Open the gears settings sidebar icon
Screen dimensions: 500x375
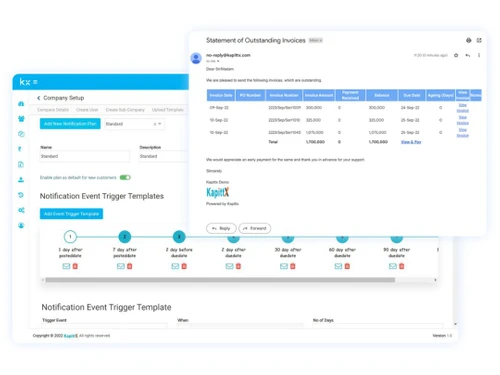(21, 210)
